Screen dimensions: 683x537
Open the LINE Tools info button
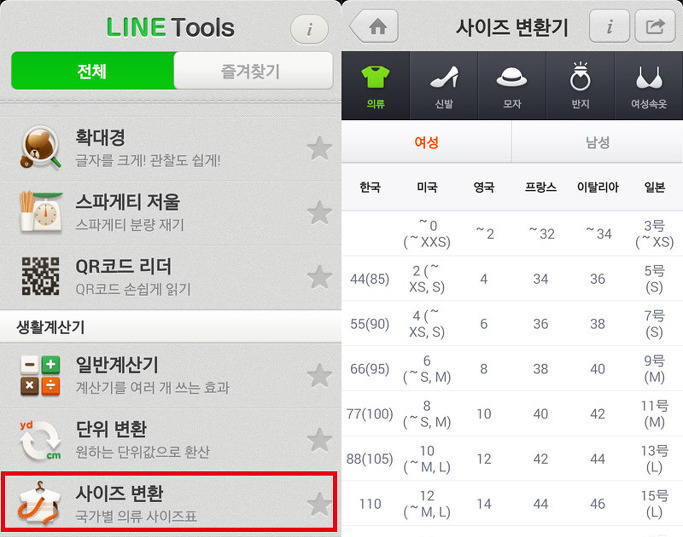[309, 29]
